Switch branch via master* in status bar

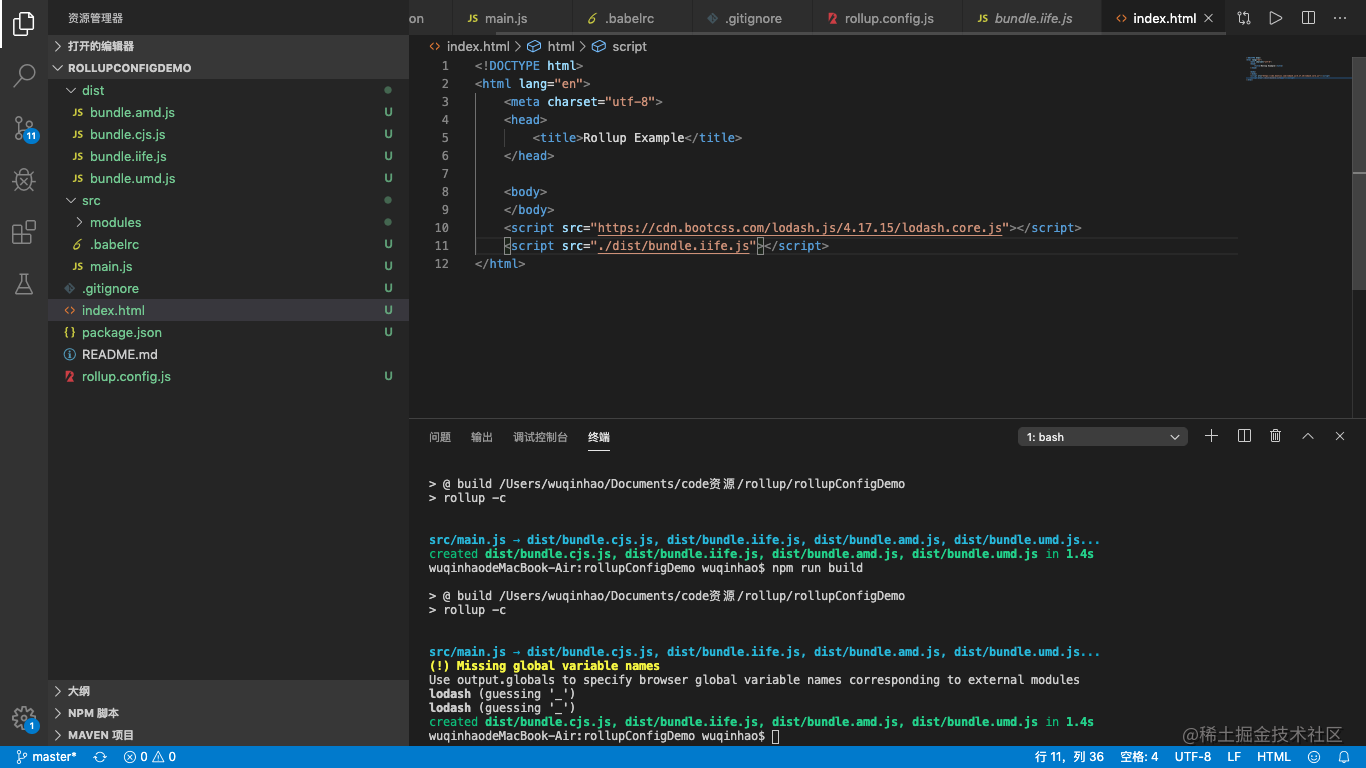(46, 757)
